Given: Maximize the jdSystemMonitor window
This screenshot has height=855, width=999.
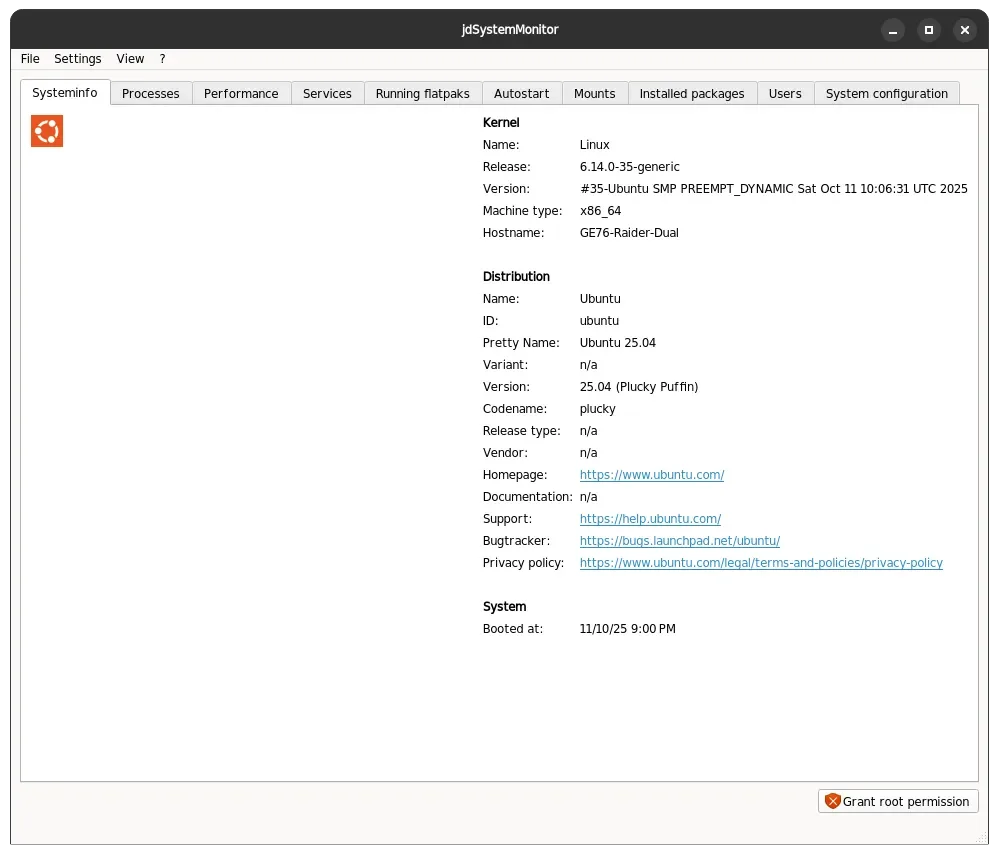Looking at the screenshot, I should pyautogui.click(x=929, y=30).
